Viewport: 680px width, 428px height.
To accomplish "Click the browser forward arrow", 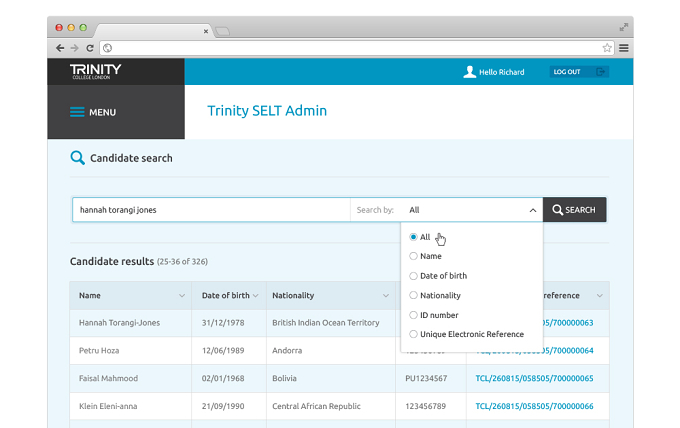I will (x=75, y=48).
